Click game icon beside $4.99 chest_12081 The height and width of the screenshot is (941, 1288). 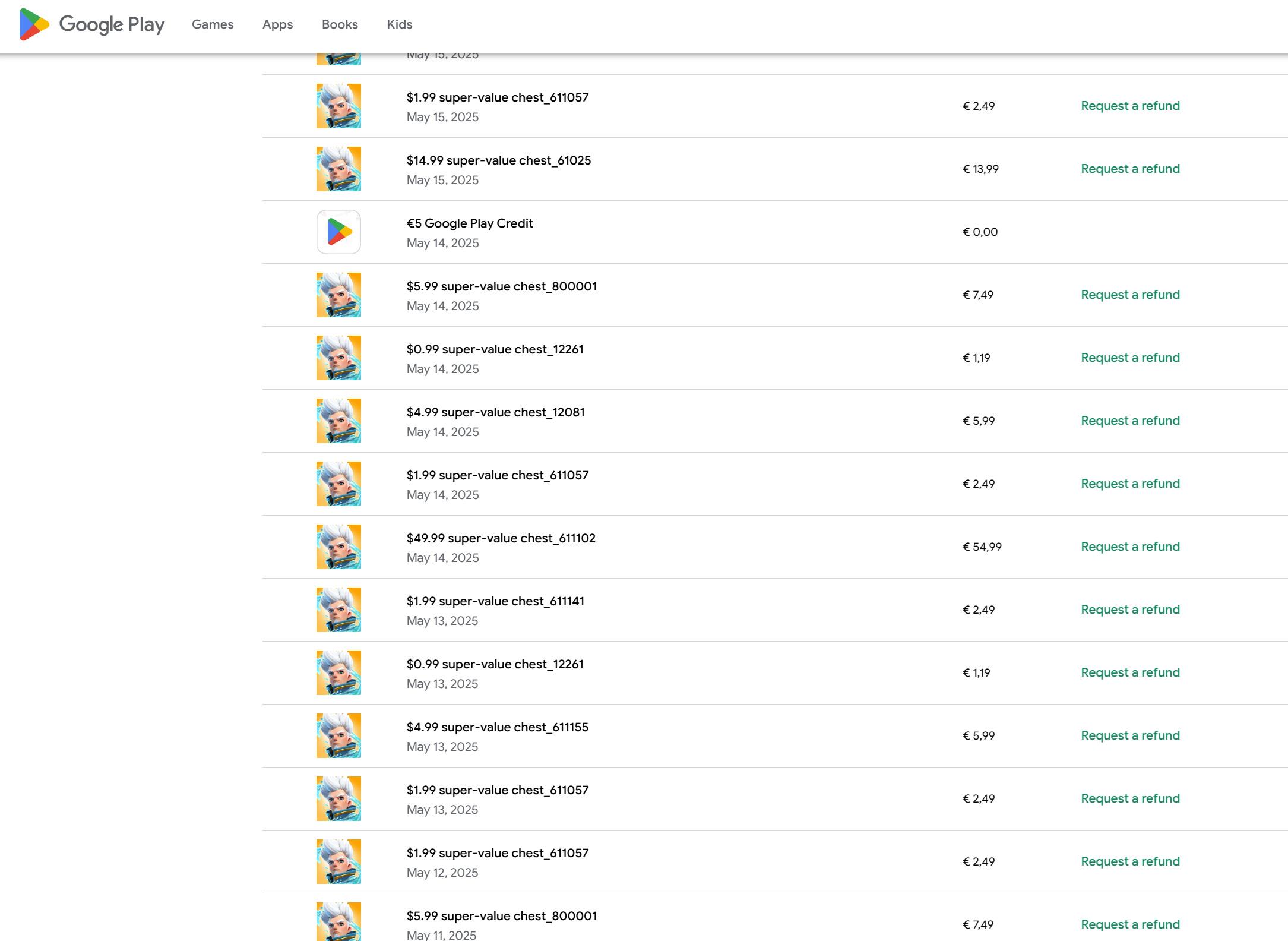(338, 421)
